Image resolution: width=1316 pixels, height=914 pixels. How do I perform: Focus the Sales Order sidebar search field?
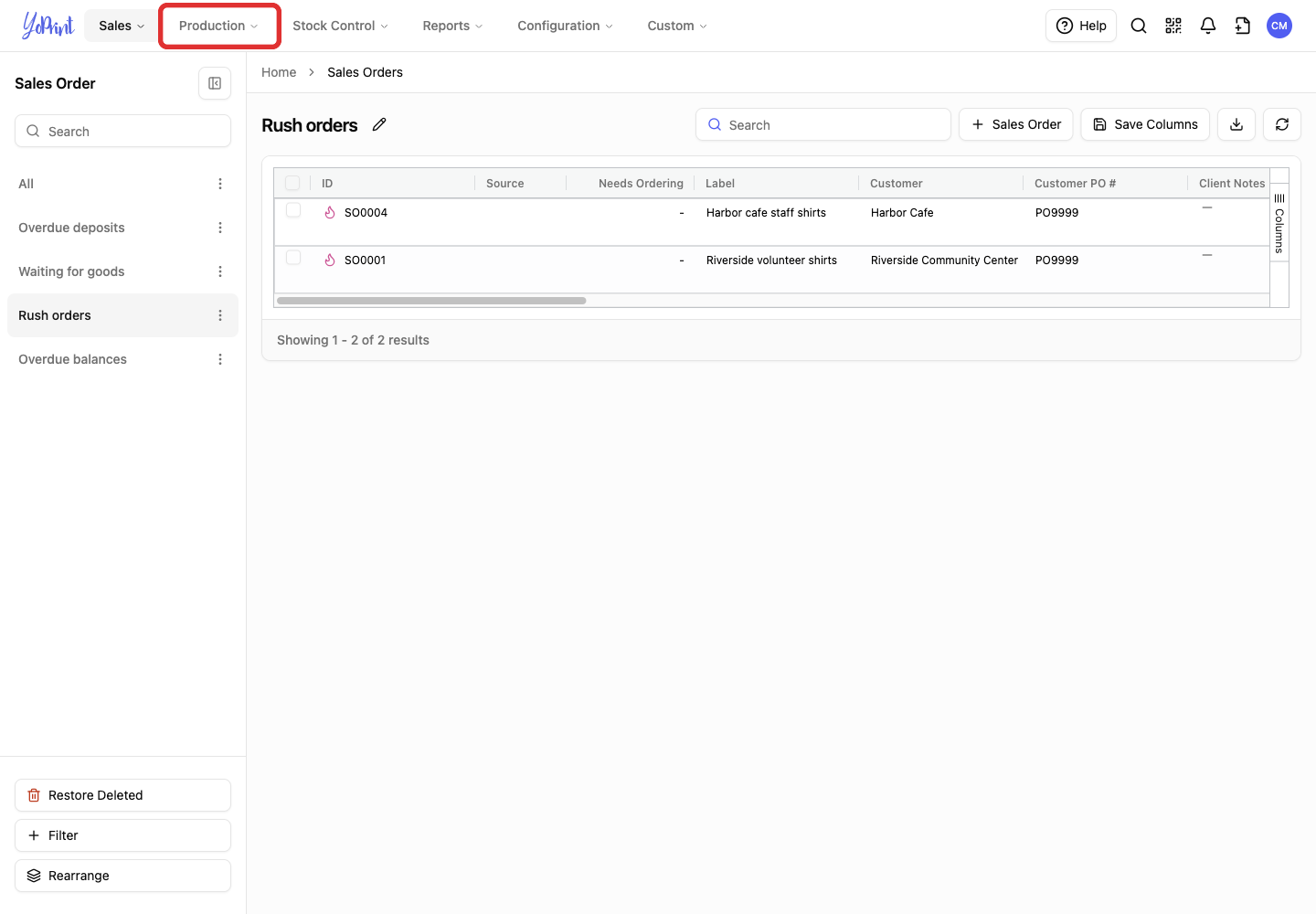pos(122,131)
